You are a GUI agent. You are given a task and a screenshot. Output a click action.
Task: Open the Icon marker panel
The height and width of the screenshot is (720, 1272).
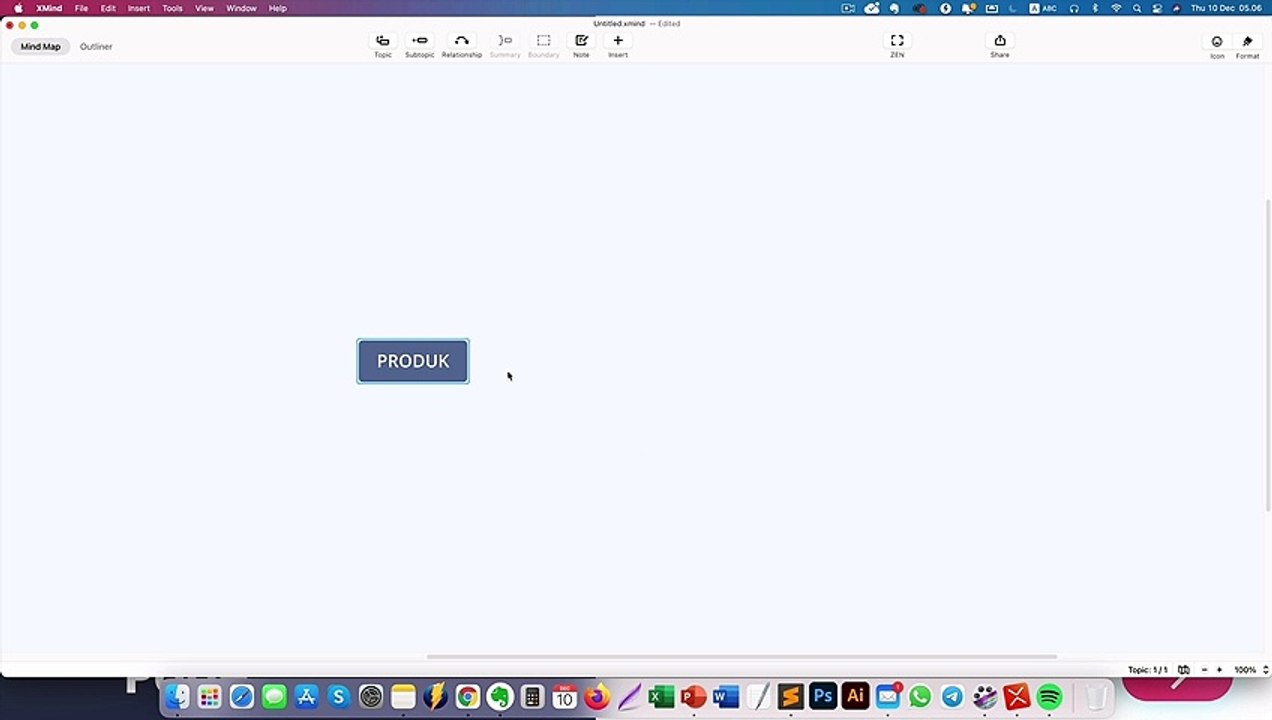pos(1217,46)
